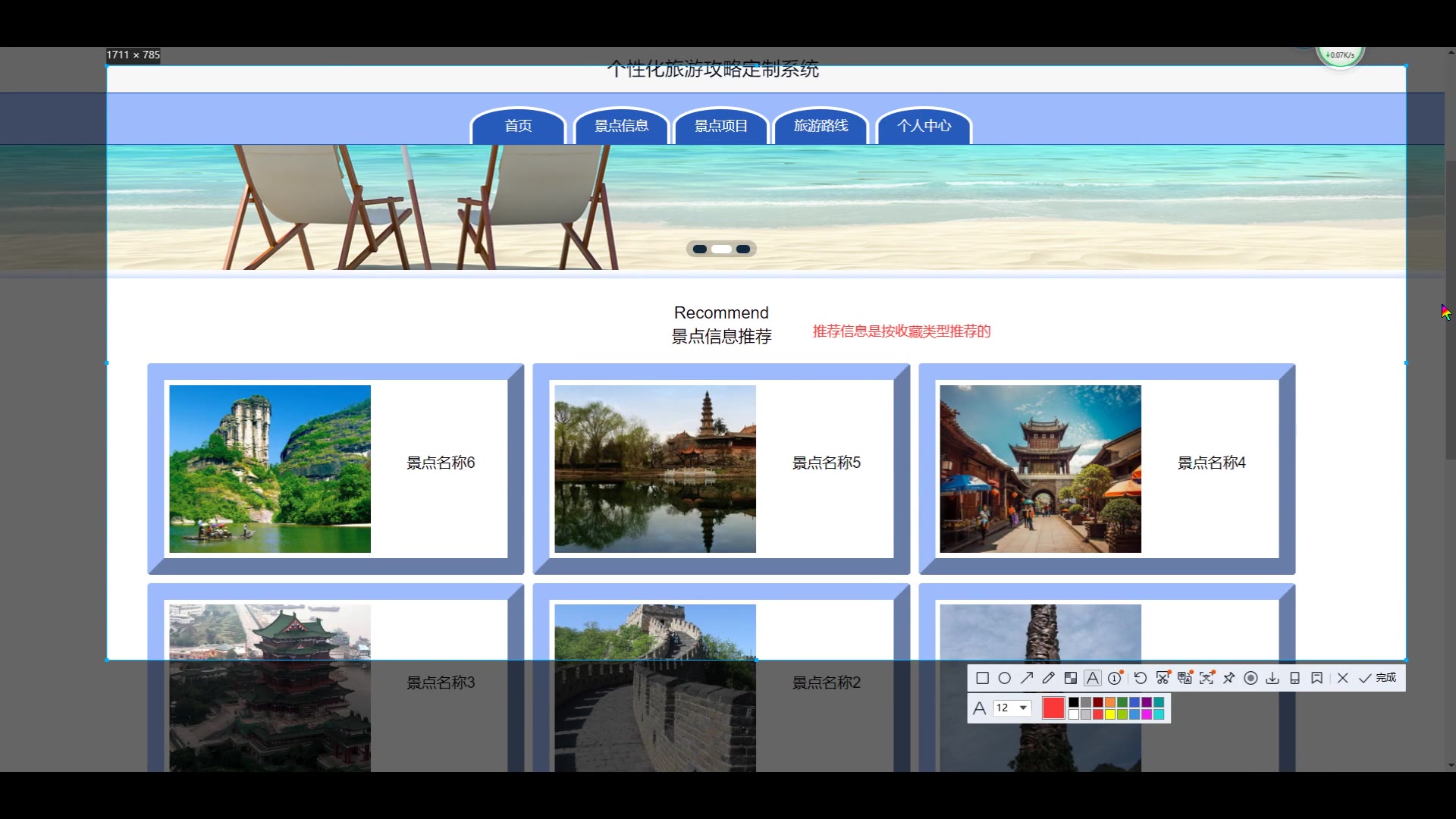Image resolution: width=1456 pixels, height=819 pixels.
Task: Select the pencil freehand tool
Action: point(1049,678)
